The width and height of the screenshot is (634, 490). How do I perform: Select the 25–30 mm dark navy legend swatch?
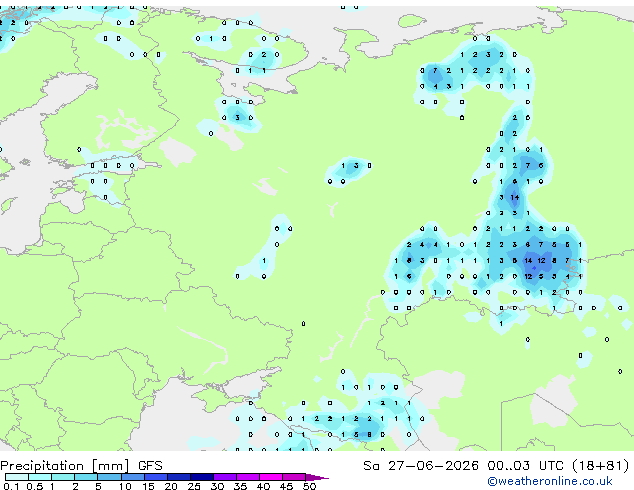click(x=202, y=477)
